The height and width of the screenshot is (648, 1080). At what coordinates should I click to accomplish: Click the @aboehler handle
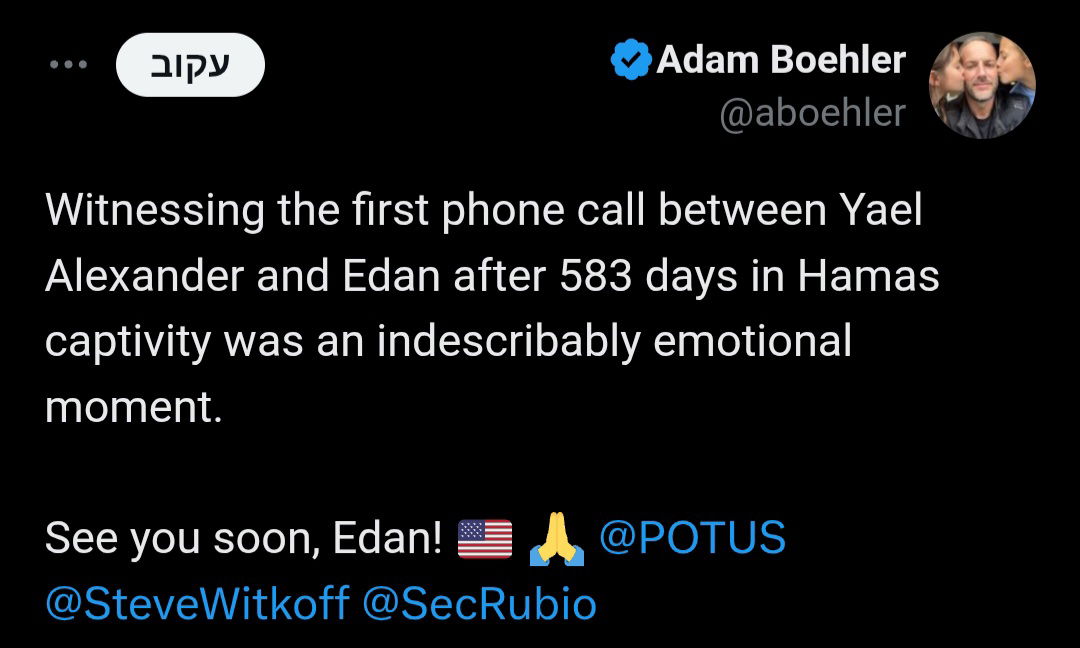(x=812, y=113)
